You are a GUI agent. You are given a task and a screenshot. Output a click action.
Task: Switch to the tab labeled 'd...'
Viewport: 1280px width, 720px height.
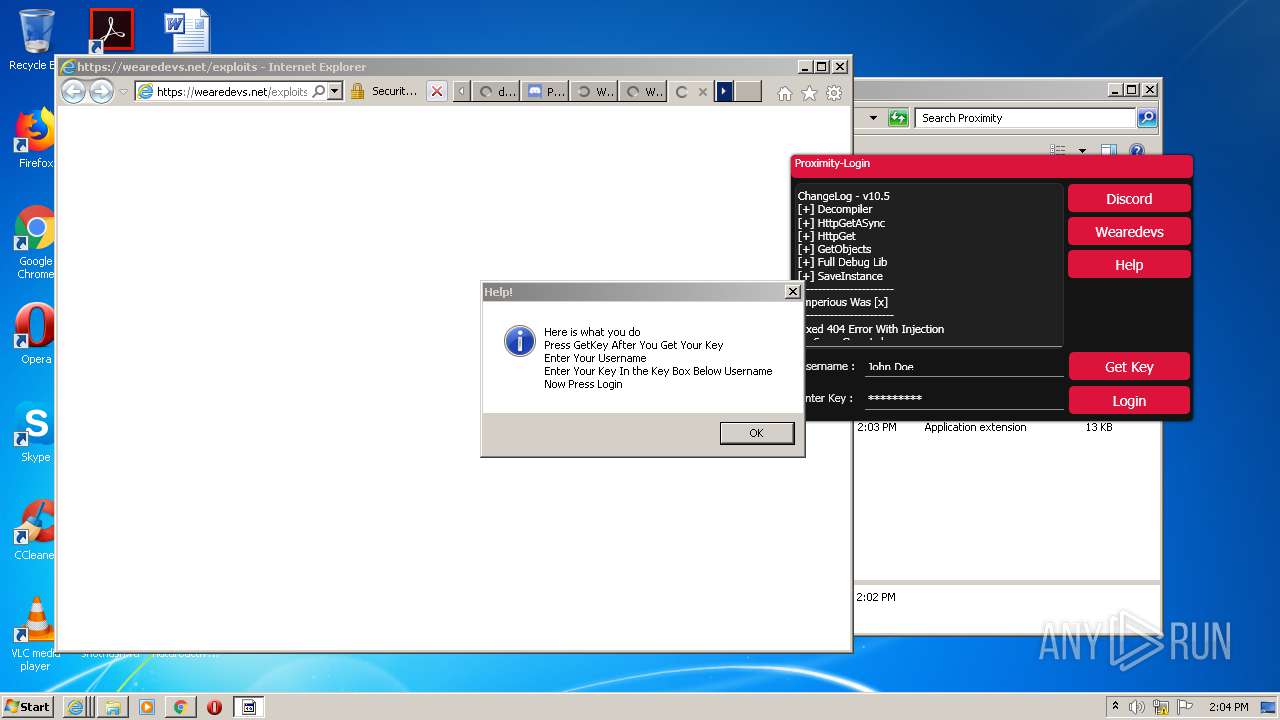coord(497,92)
